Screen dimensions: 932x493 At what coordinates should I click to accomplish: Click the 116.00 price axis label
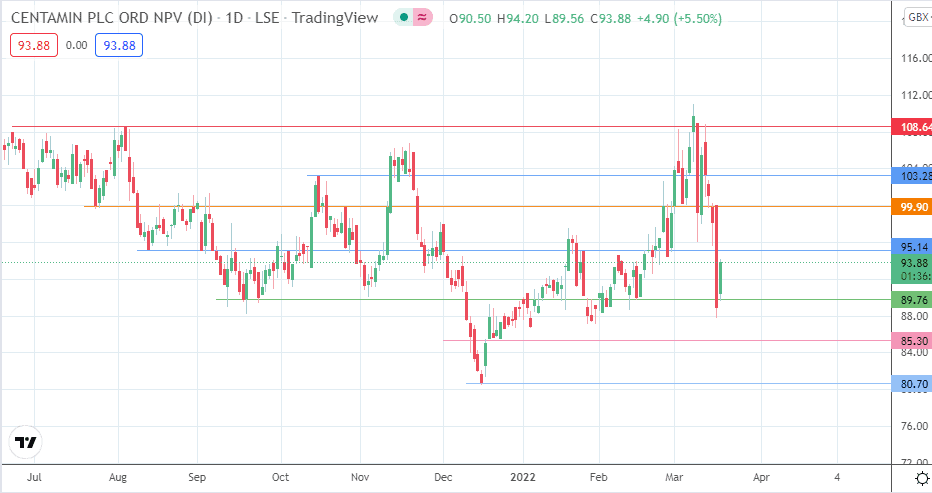(x=916, y=58)
